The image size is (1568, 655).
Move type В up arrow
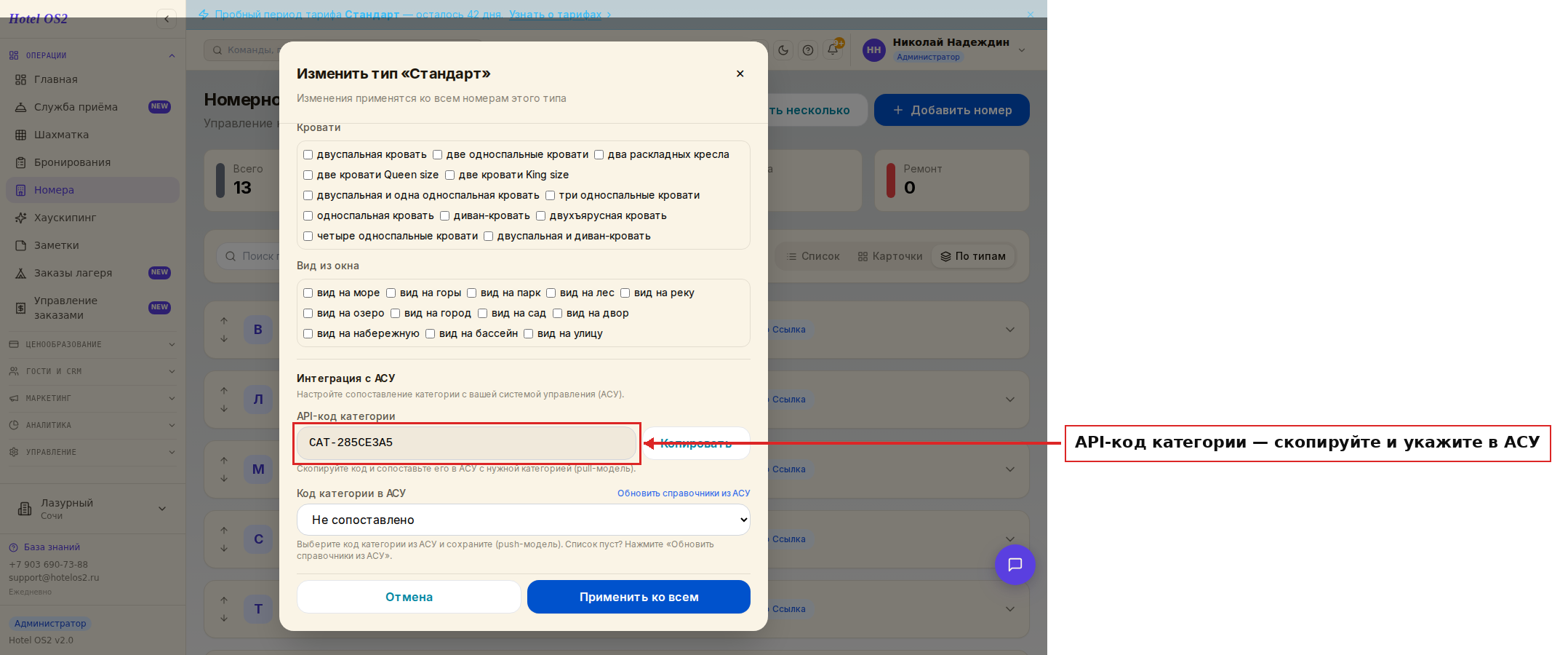pyautogui.click(x=224, y=320)
